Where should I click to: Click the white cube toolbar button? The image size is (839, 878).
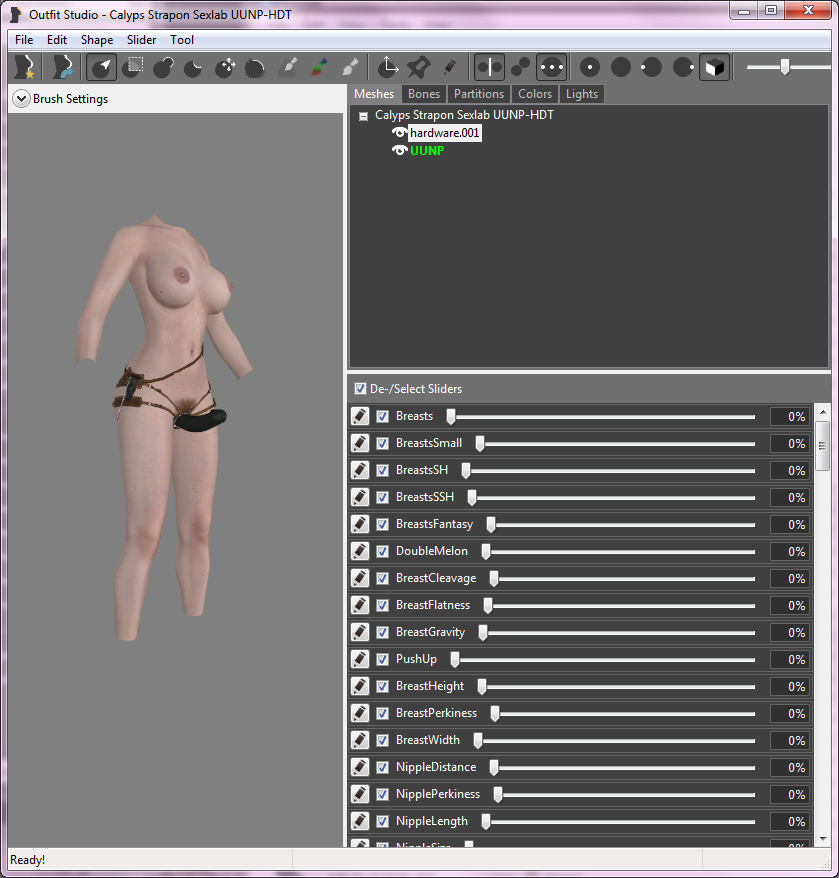pyautogui.click(x=714, y=67)
